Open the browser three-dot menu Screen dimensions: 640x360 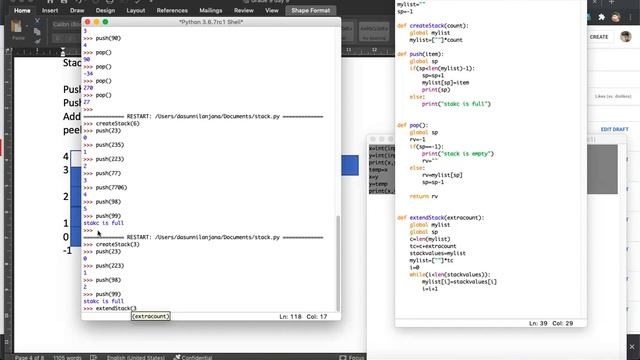(x=631, y=17)
